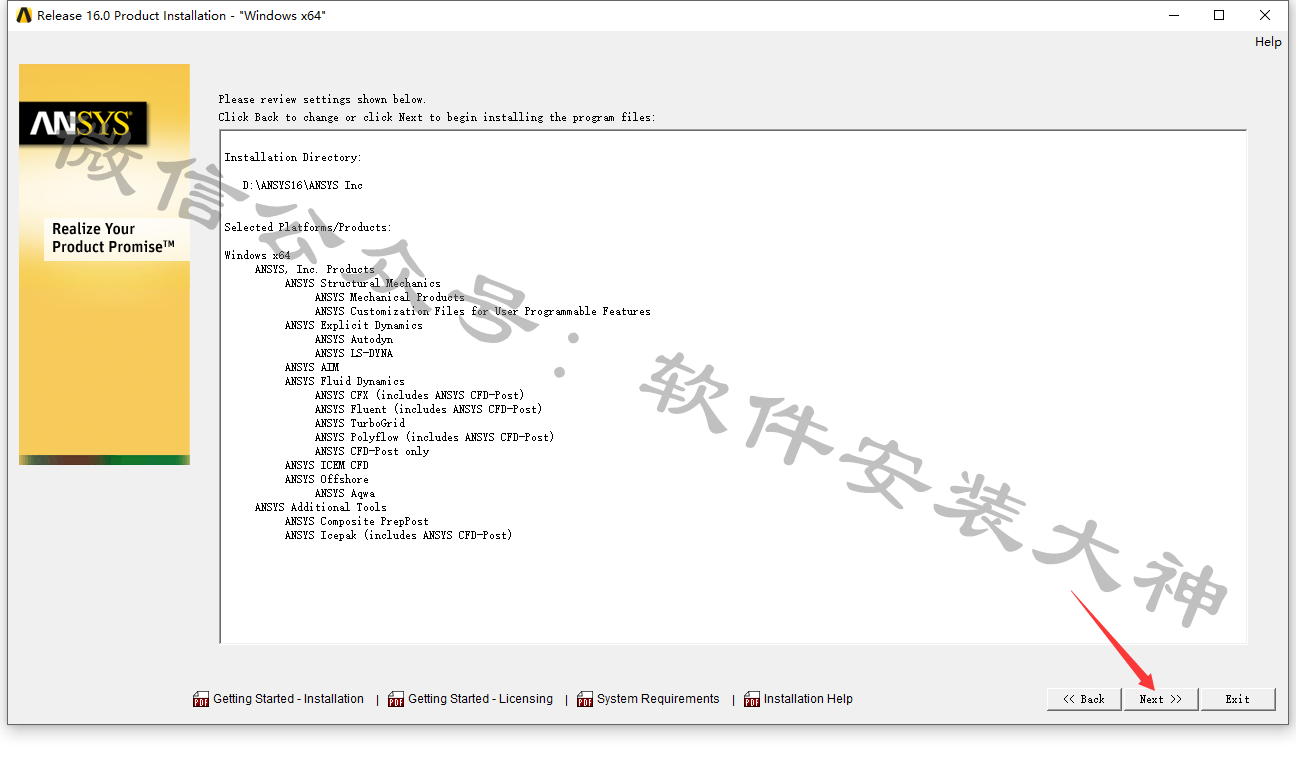The width and height of the screenshot is (1296, 764).
Task: Click PDF icon beside System Requirements
Action: pos(585,700)
